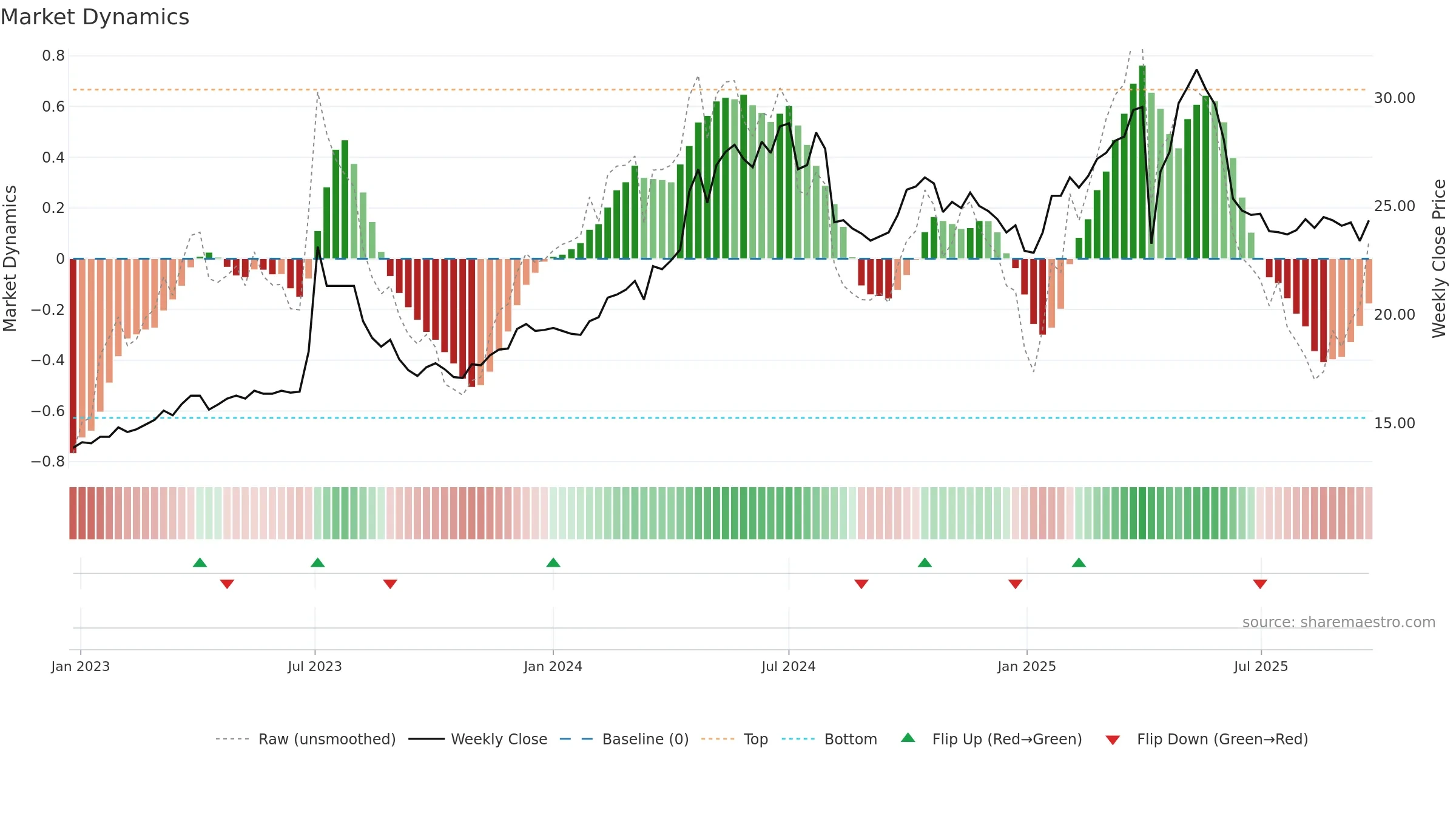
Task: Click the 20.00 price axis label
Action: [1395, 315]
